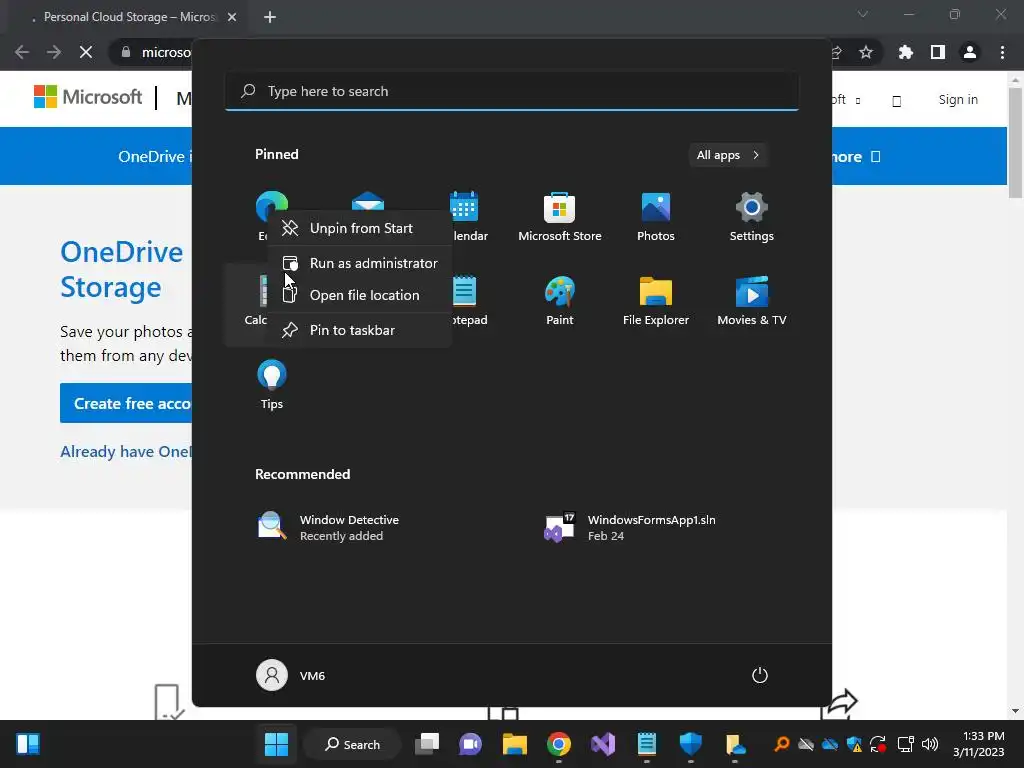The image size is (1024, 768).
Task: Click the Edge icon in pinned apps
Action: 272,202
